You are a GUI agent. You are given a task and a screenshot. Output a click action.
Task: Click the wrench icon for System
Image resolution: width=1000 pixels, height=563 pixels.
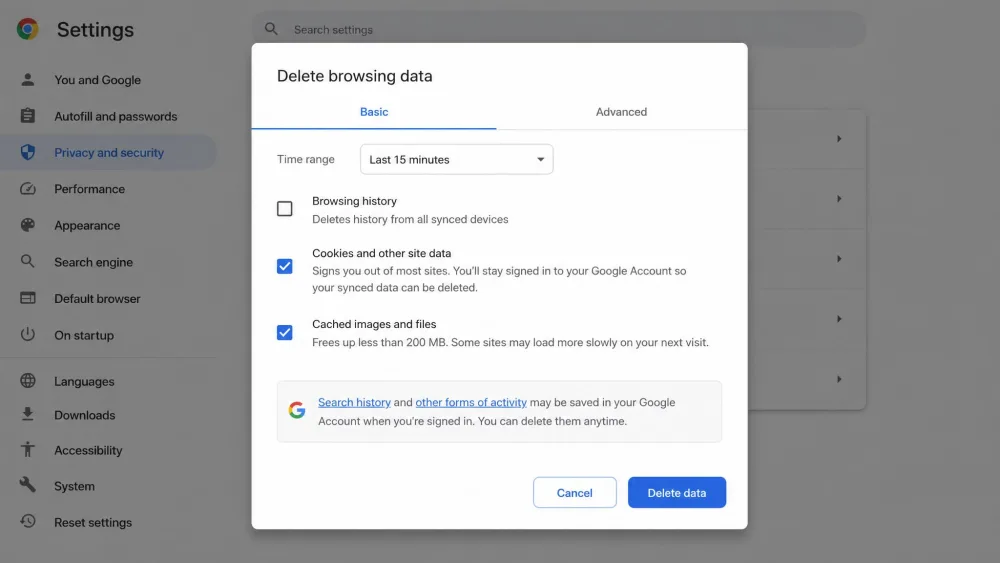click(27, 485)
